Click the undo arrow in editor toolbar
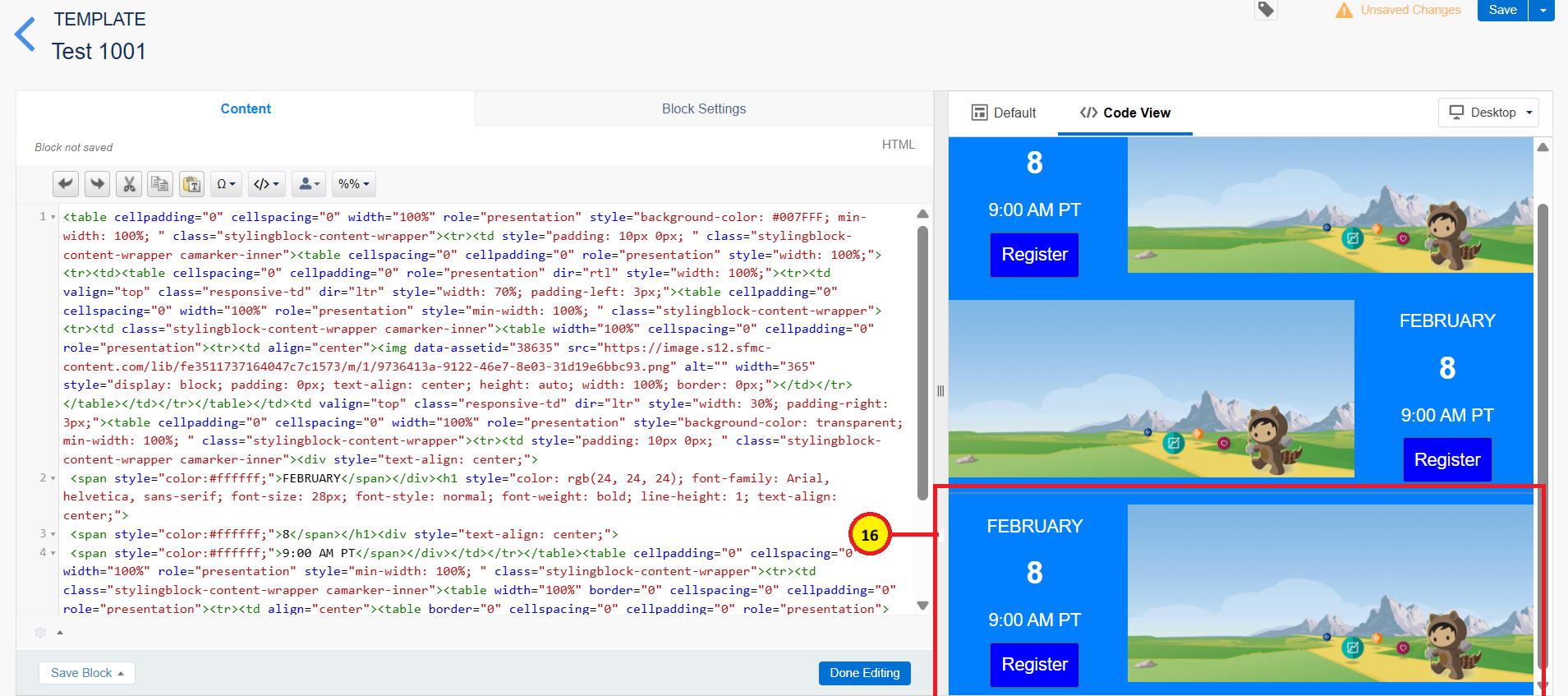 click(x=66, y=184)
